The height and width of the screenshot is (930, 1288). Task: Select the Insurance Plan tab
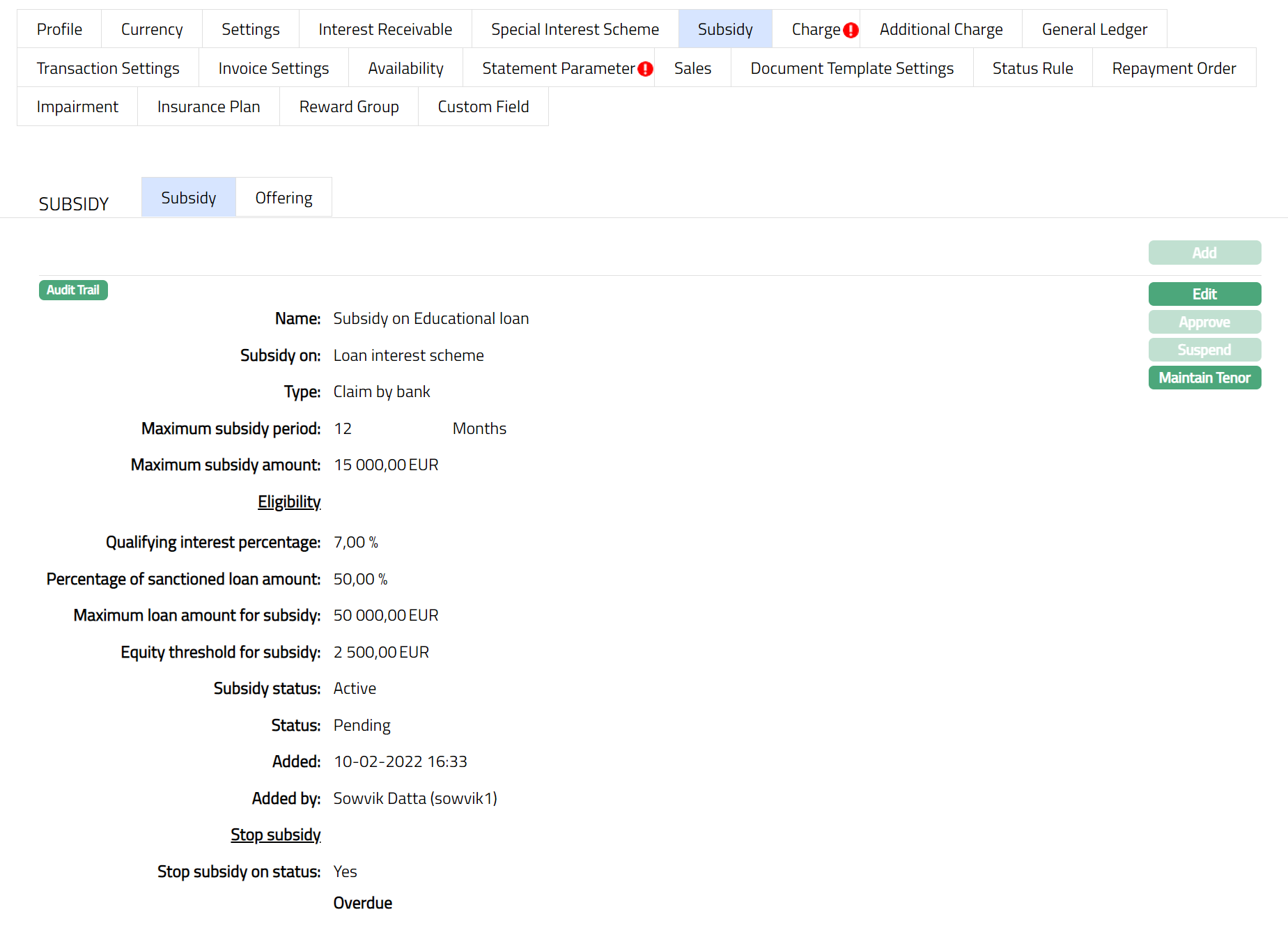pyautogui.click(x=208, y=107)
